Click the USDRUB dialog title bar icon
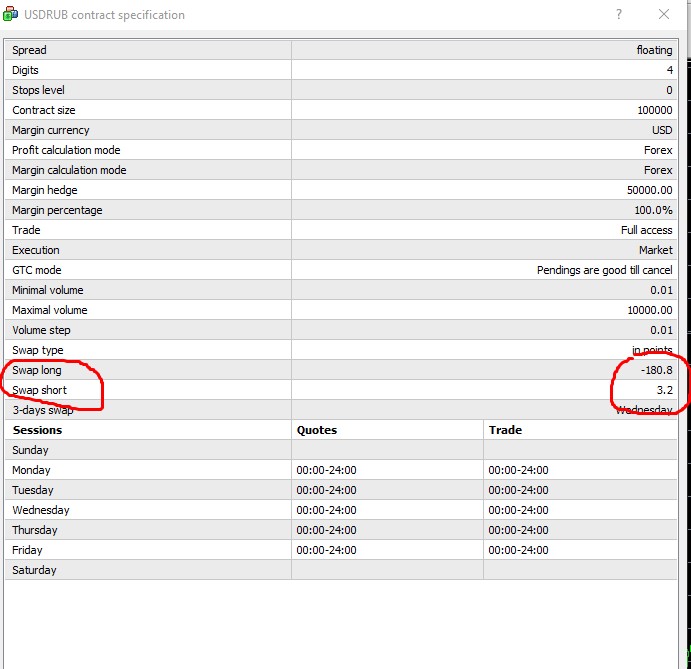Screen dimensions: 691x669 point(11,15)
